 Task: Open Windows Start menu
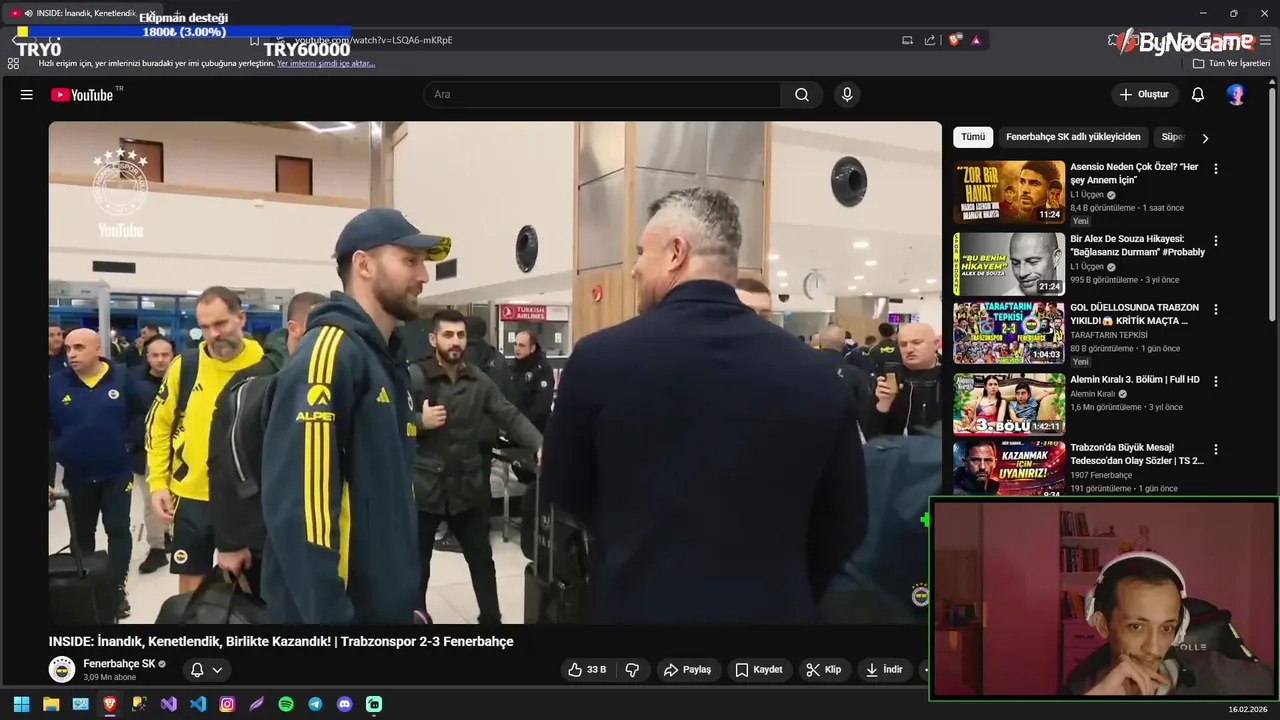pyautogui.click(x=21, y=704)
